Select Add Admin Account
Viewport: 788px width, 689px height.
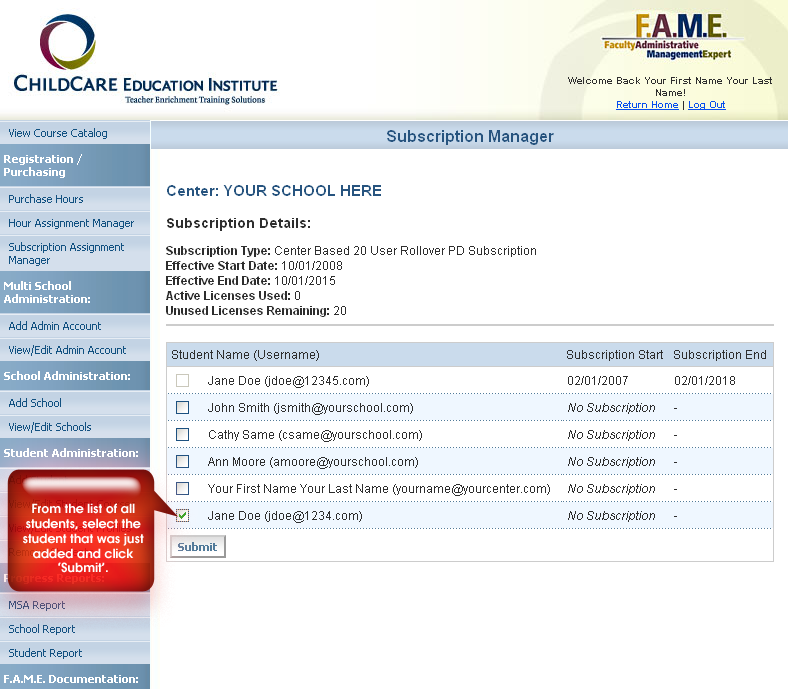pos(75,326)
